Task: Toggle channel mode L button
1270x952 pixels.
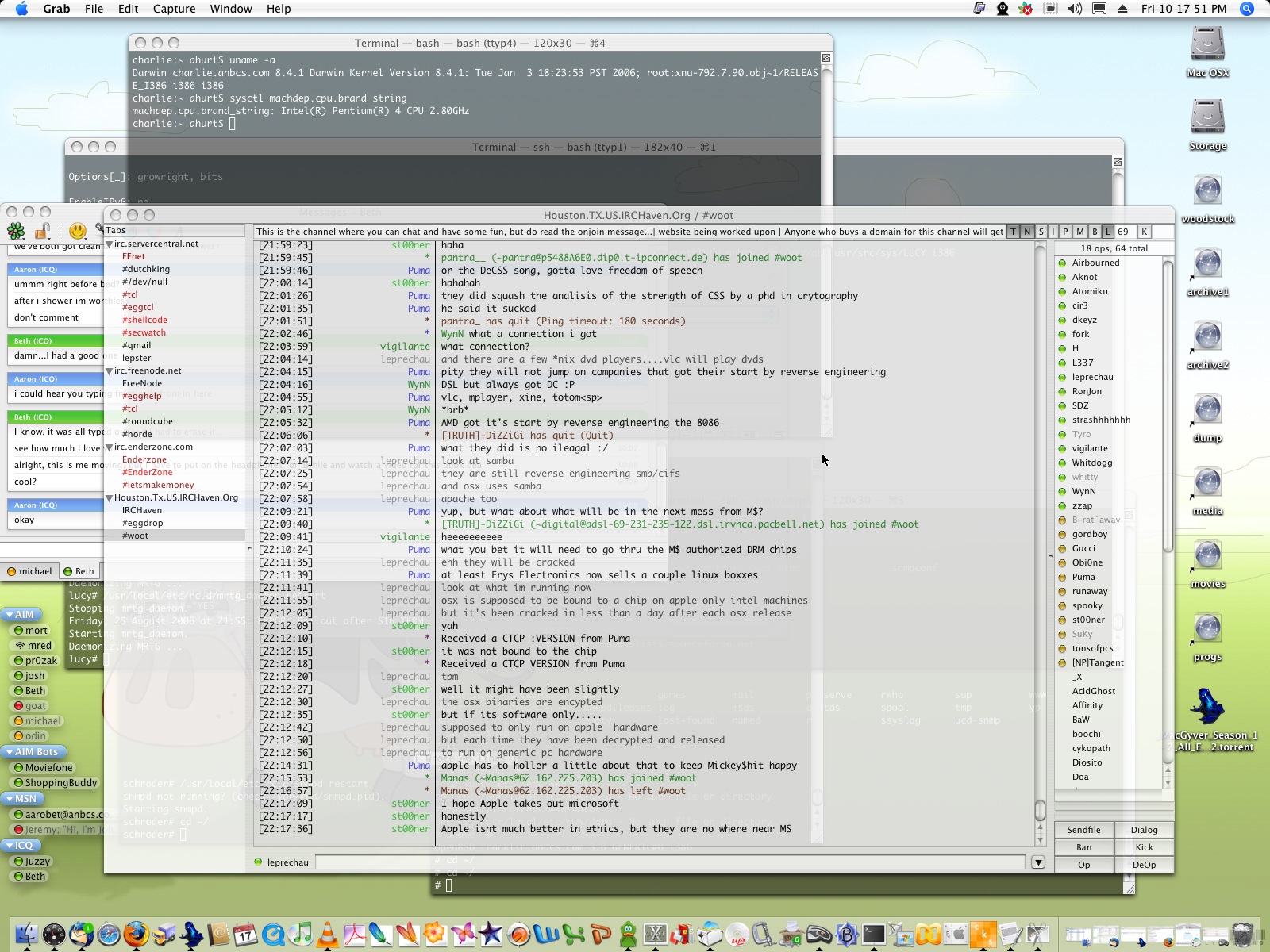Action: click(x=1108, y=232)
